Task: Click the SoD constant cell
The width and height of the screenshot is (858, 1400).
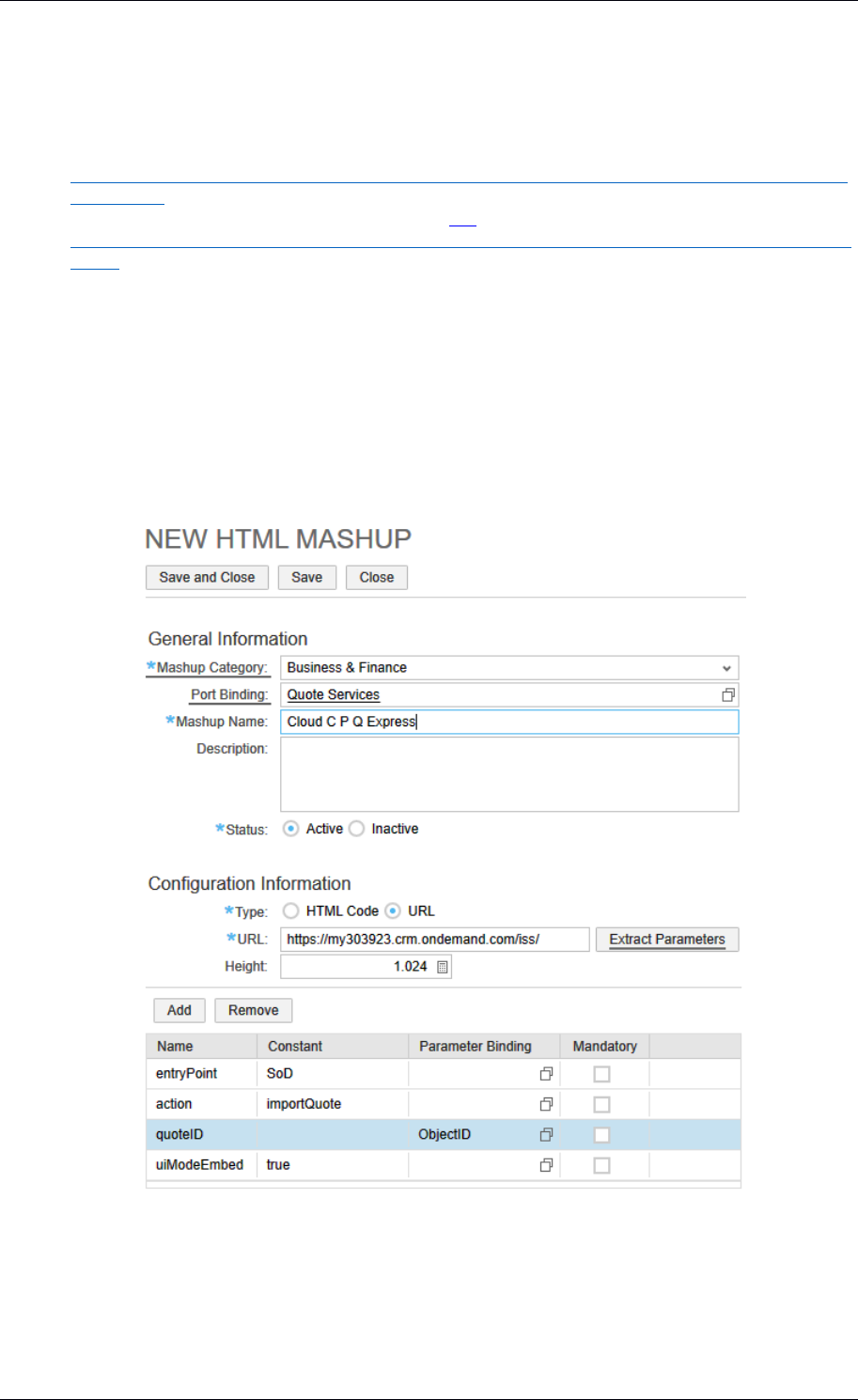Action: 333,1074
